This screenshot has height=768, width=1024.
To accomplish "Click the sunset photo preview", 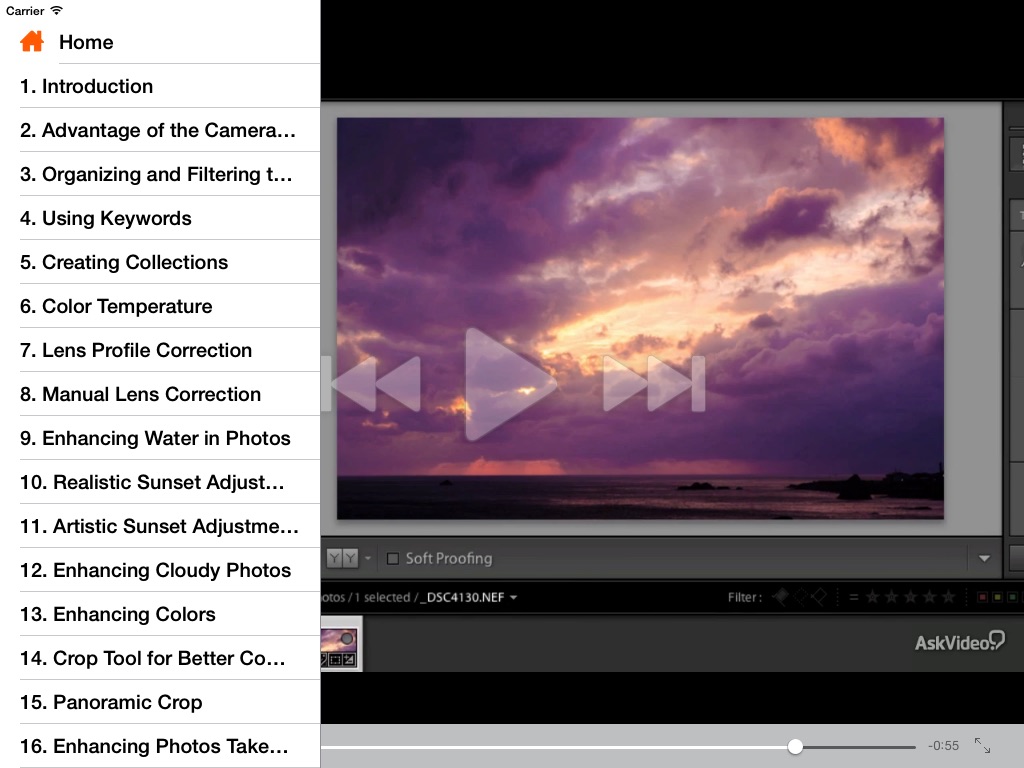I will point(640,319).
